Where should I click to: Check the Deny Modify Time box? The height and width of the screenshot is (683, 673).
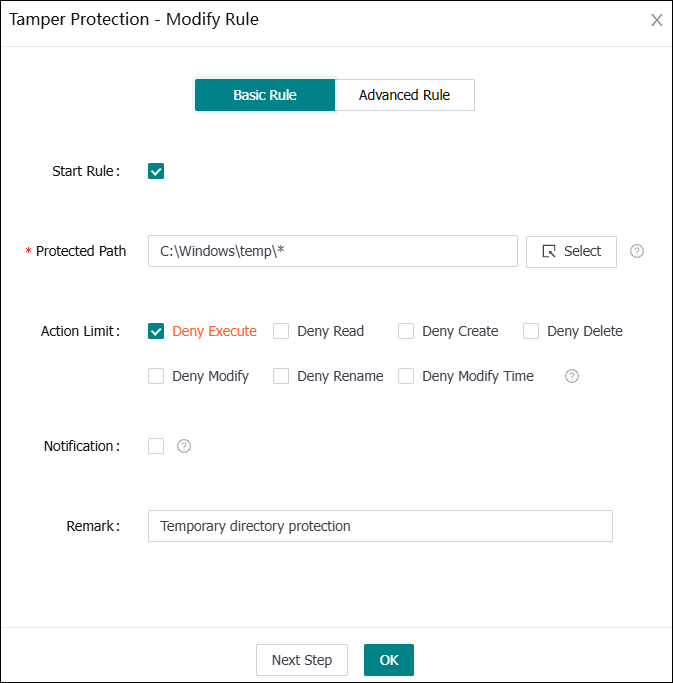[406, 376]
